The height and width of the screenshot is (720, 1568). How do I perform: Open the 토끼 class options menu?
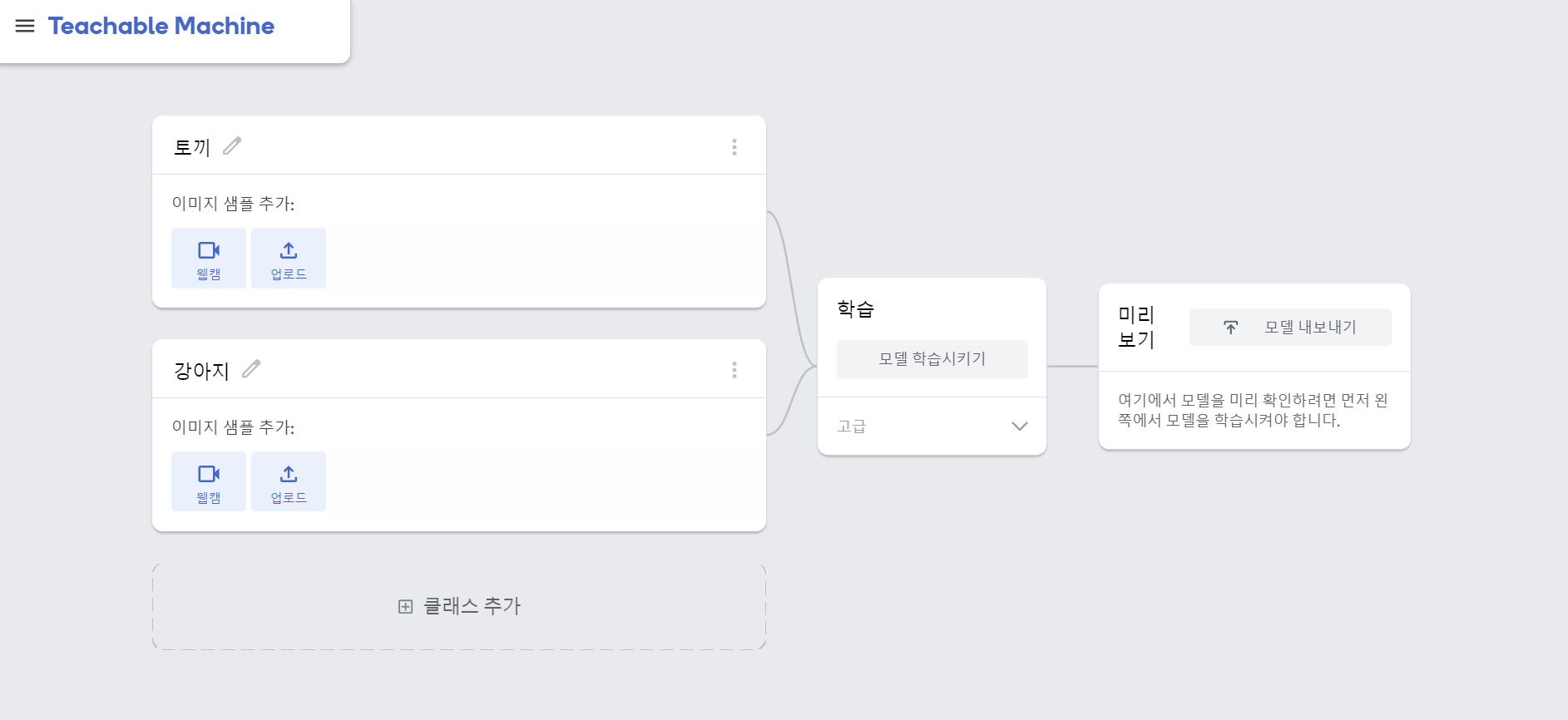point(735,147)
